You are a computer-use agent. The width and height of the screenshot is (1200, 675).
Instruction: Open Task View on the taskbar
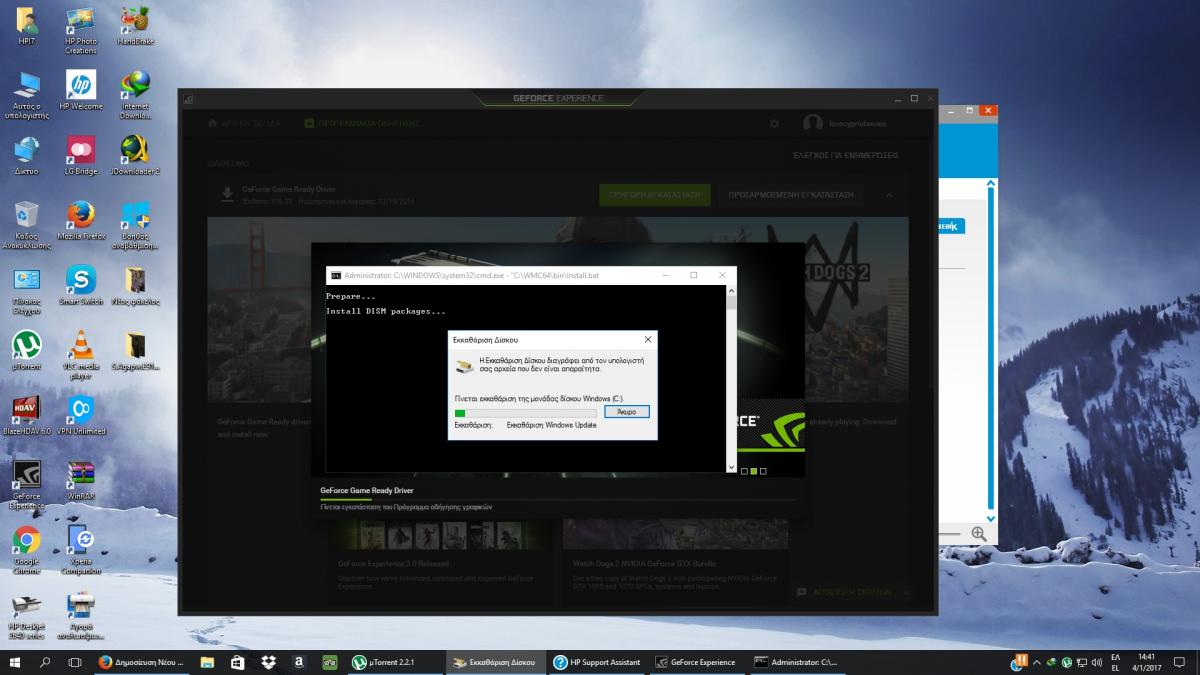coord(74,662)
